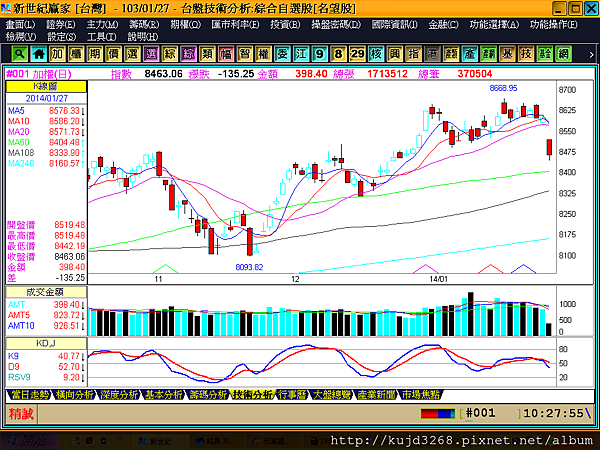Click the cyan 產 industry toolbar icon

470,54
